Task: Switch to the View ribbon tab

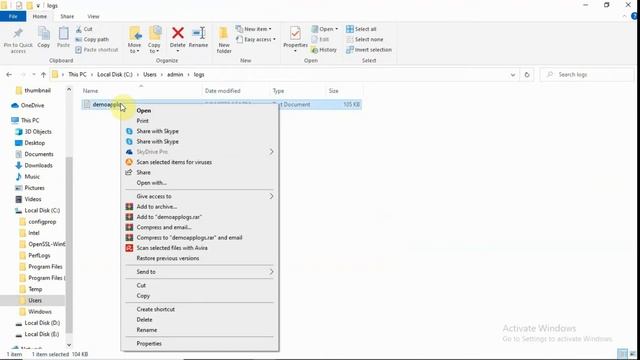Action: point(93,16)
